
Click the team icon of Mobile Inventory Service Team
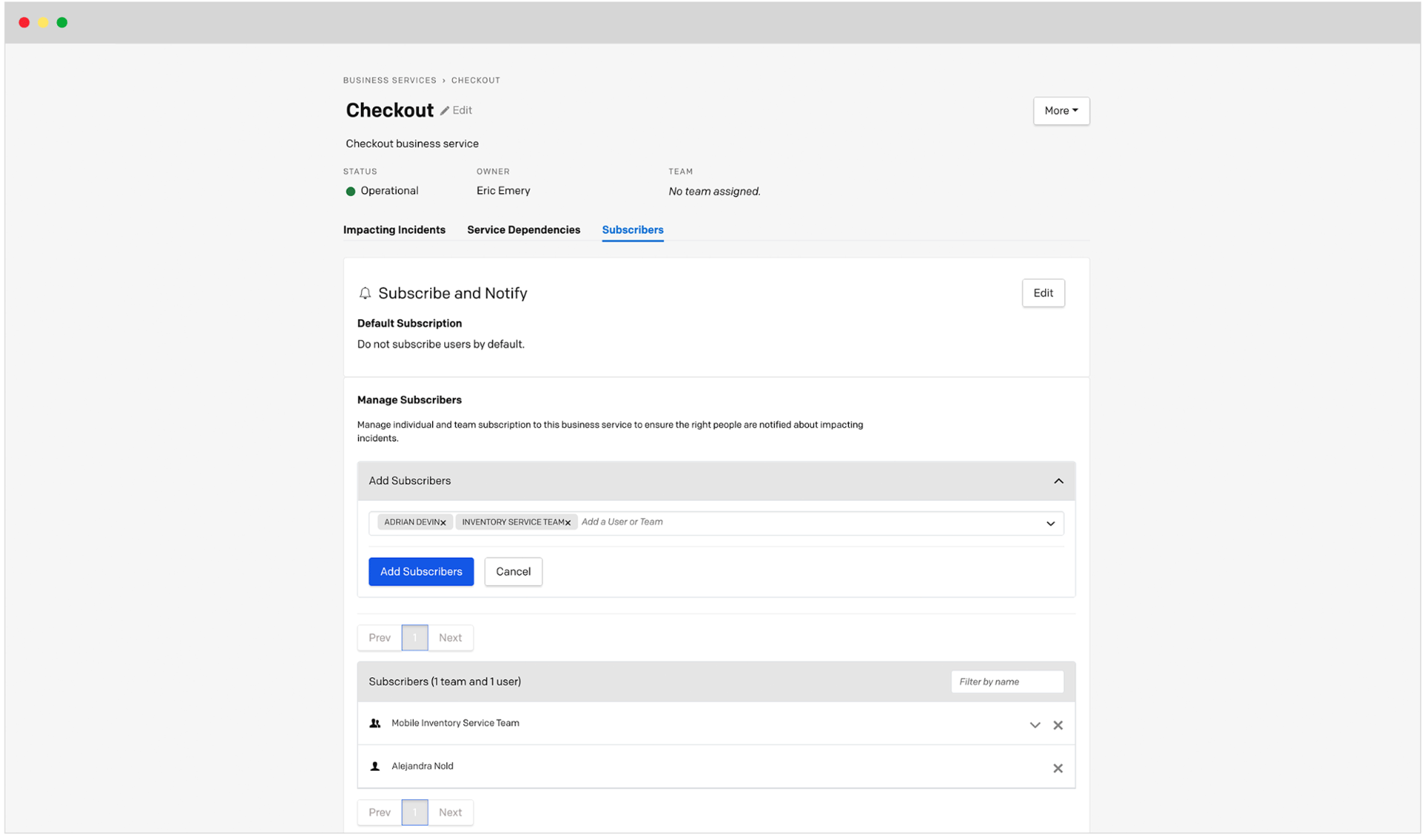(375, 723)
